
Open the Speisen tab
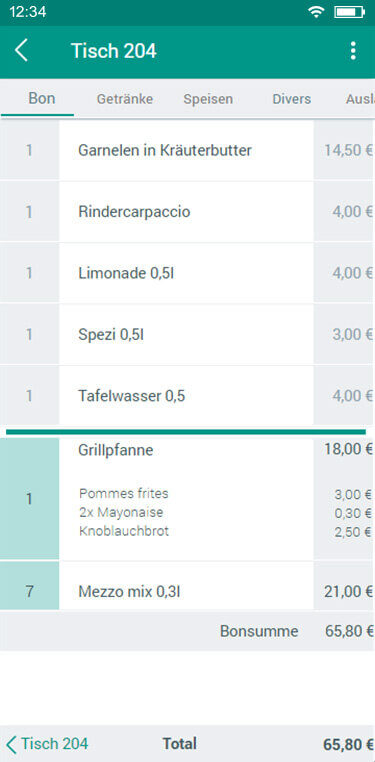208,99
